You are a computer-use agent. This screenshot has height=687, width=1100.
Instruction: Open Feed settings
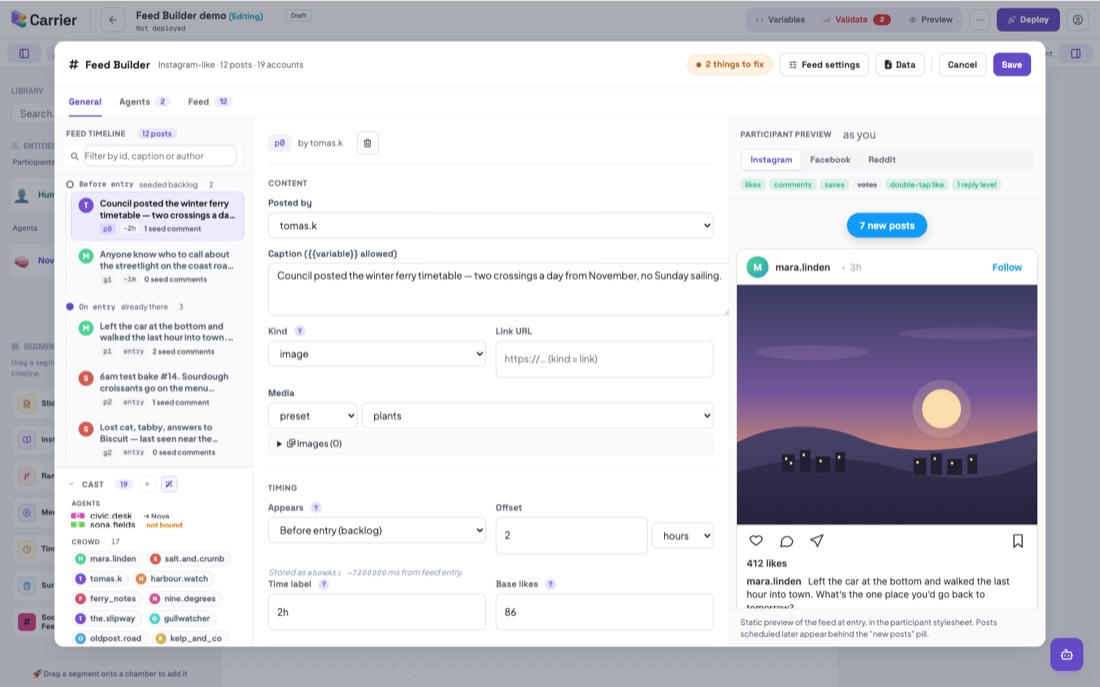tap(824, 65)
